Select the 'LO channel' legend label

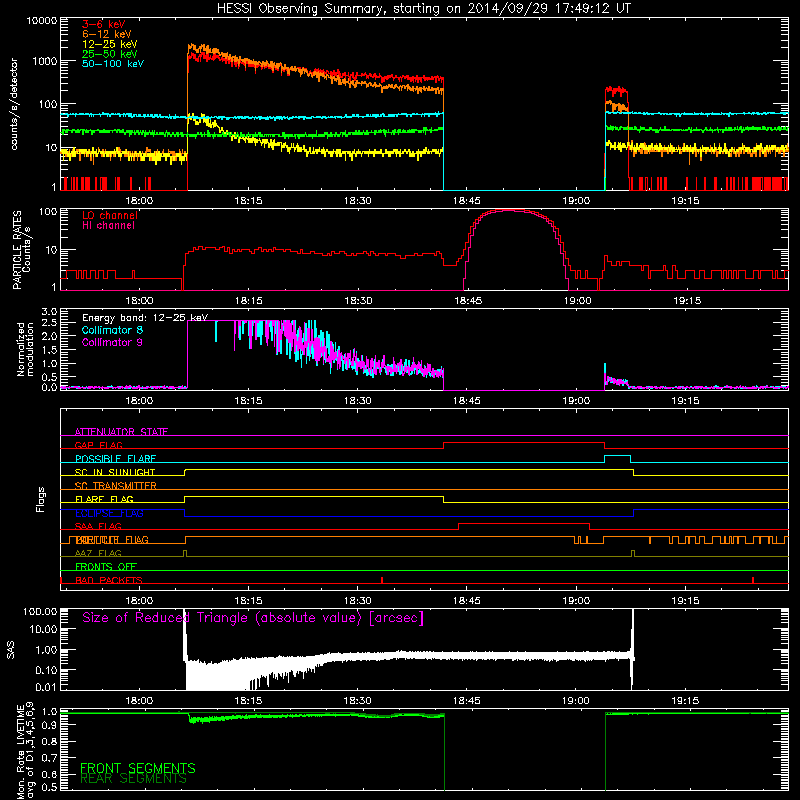pos(110,215)
